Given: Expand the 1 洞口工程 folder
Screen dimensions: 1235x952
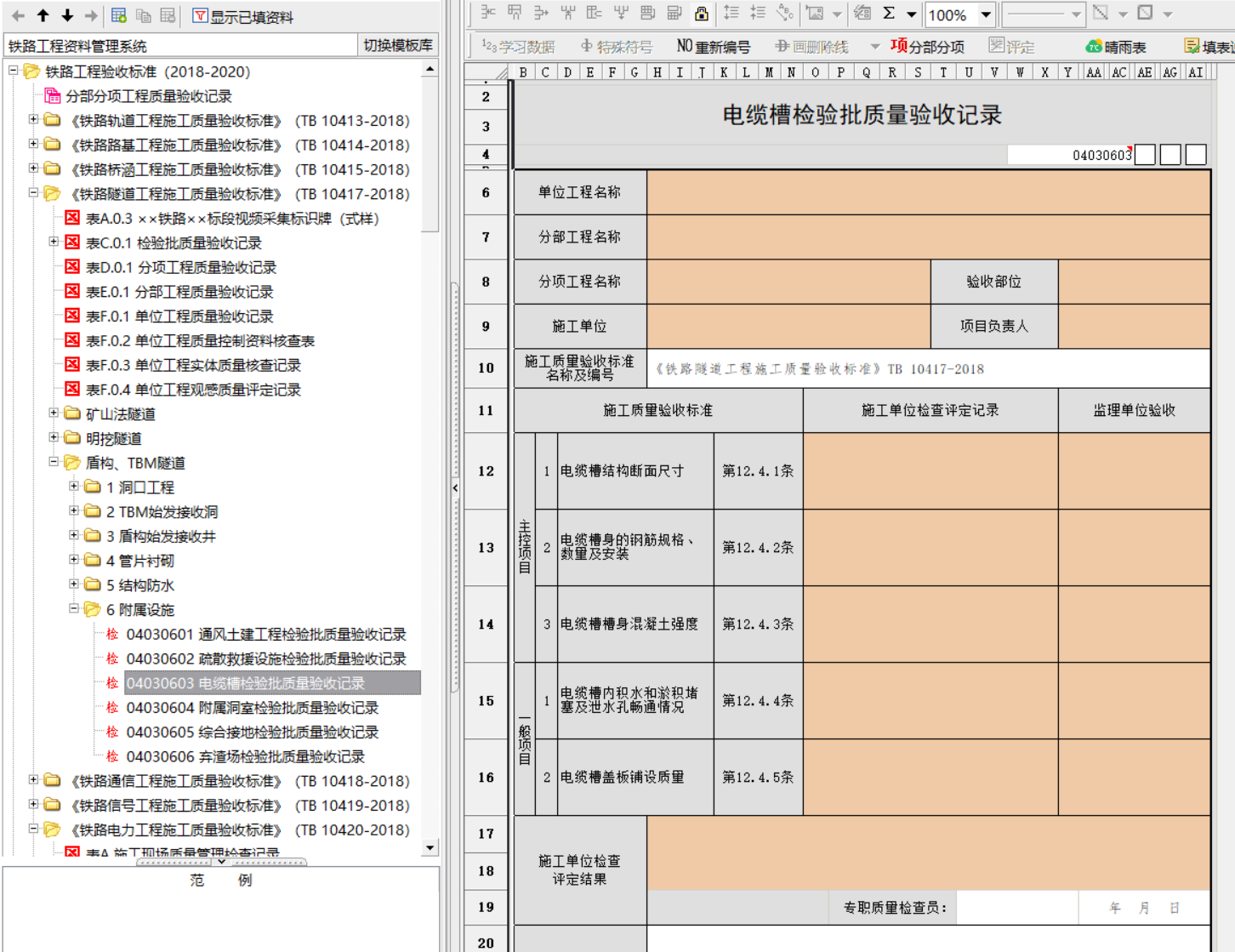Looking at the screenshot, I should [x=74, y=487].
